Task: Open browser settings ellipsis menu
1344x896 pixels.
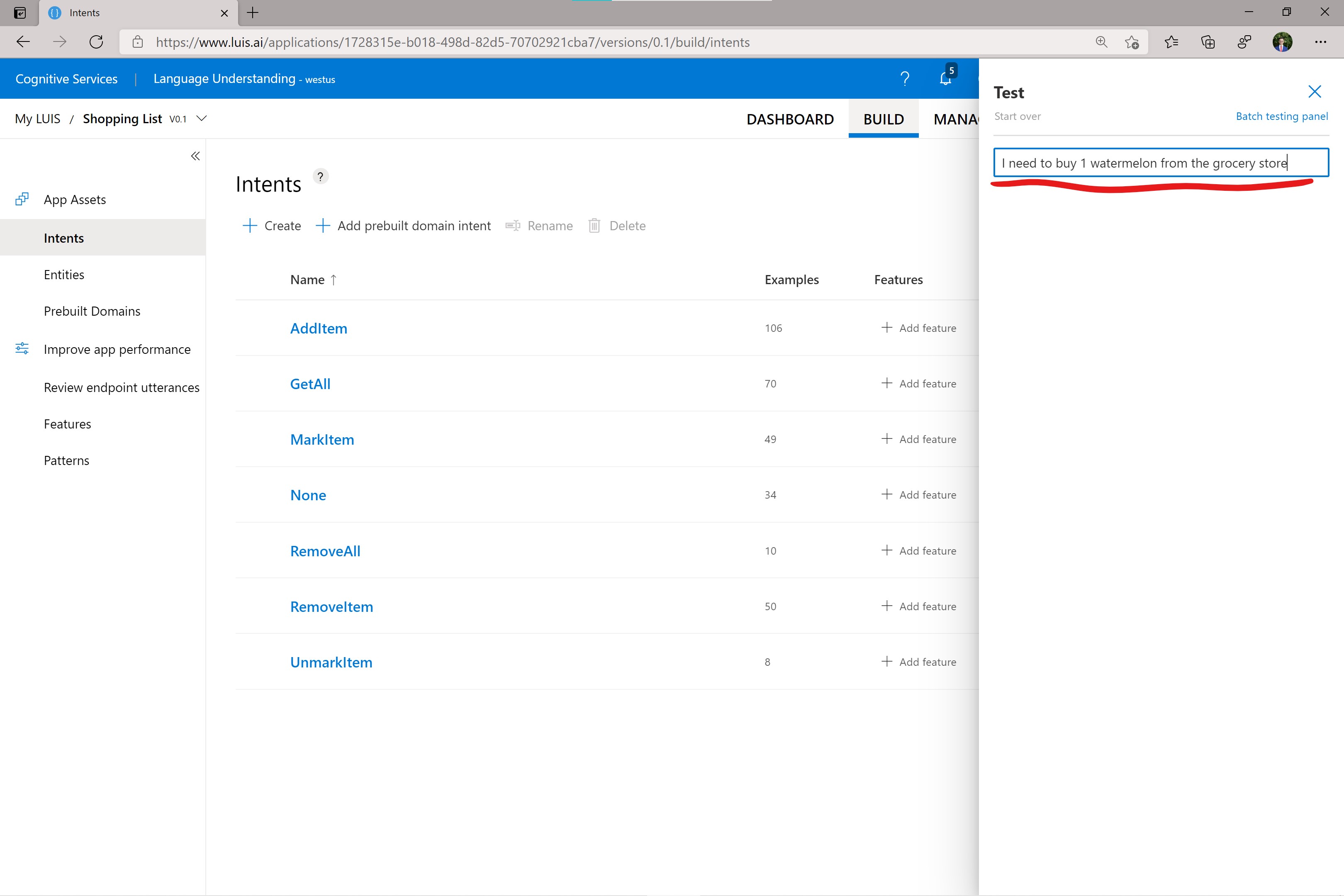Action: tap(1320, 42)
